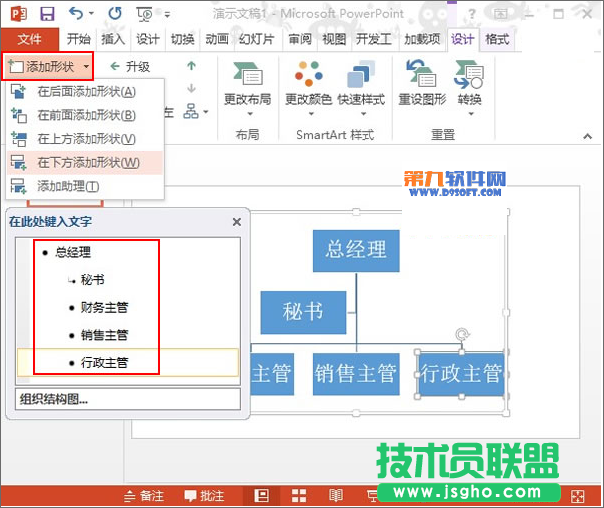Image resolution: width=604 pixels, height=508 pixels.
Task: Choose 在后面添加形状(A) menu item
Action: [85, 92]
